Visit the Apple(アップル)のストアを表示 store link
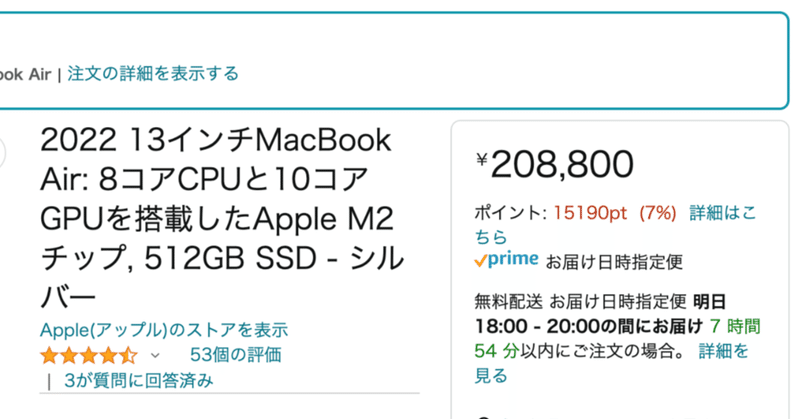Screen dimensions: 800x419 click(x=164, y=330)
